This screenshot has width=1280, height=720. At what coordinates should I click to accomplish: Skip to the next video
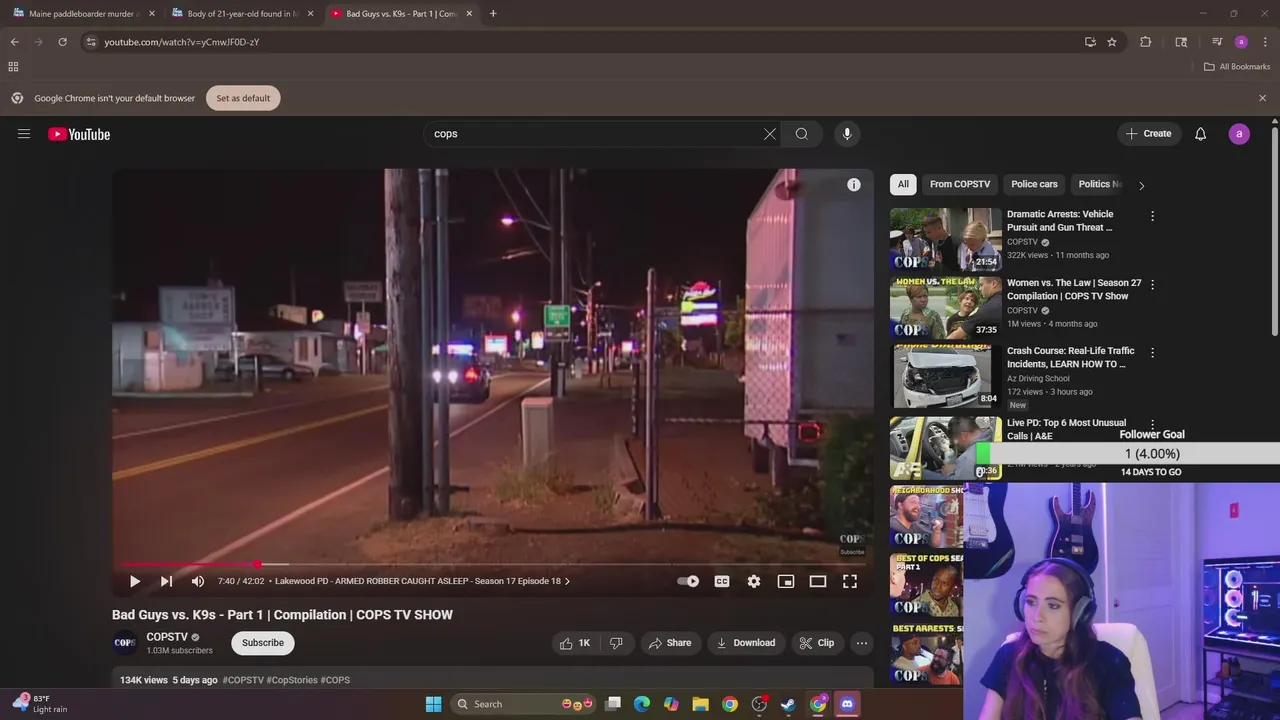166,581
